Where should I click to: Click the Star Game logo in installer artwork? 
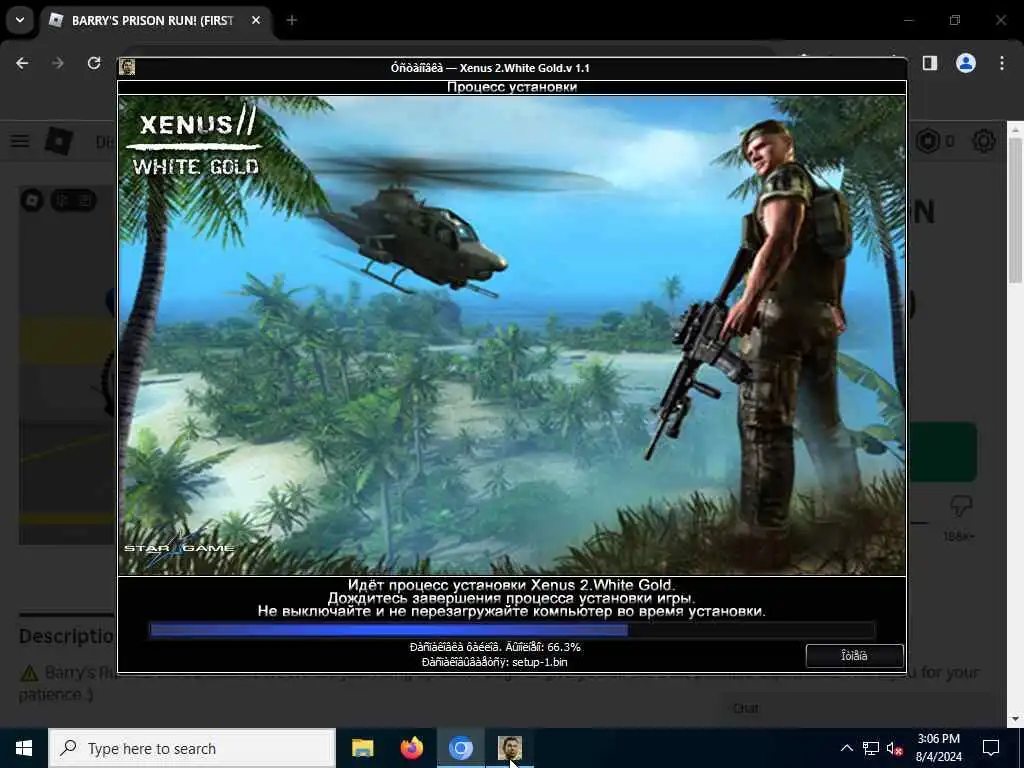point(179,547)
